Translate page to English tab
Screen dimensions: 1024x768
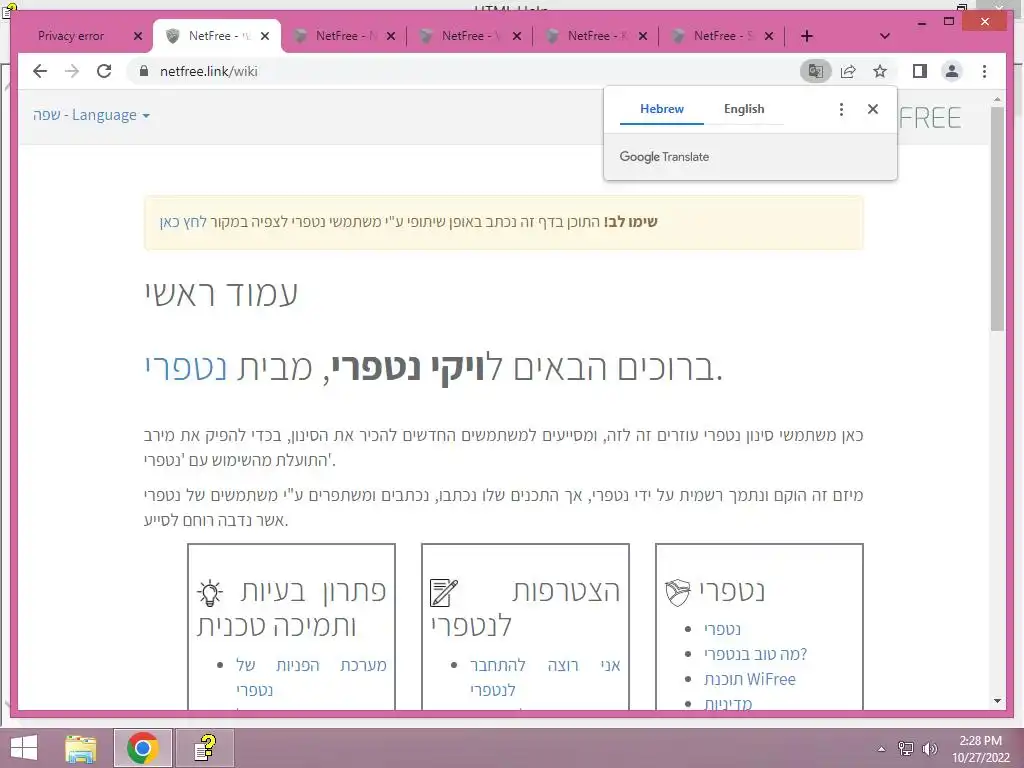click(744, 109)
